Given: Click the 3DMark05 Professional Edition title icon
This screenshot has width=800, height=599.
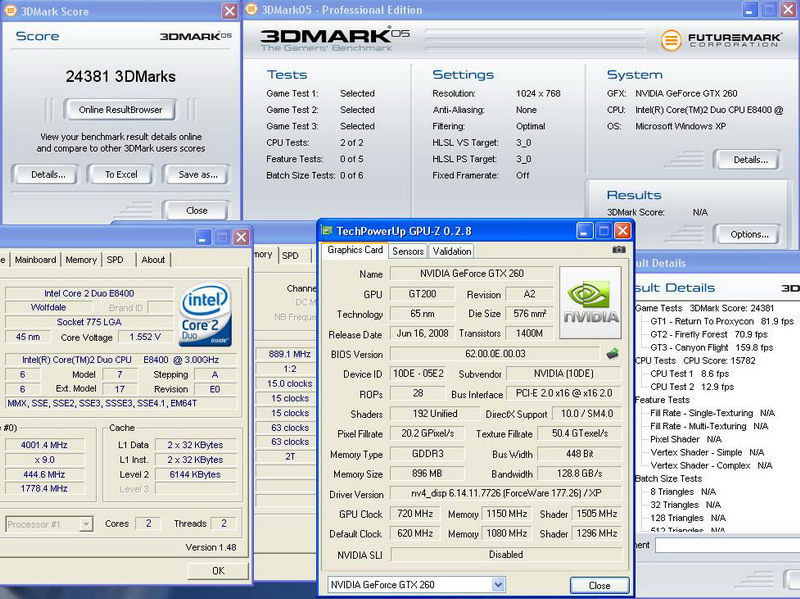Looking at the screenshot, I should (251, 9).
